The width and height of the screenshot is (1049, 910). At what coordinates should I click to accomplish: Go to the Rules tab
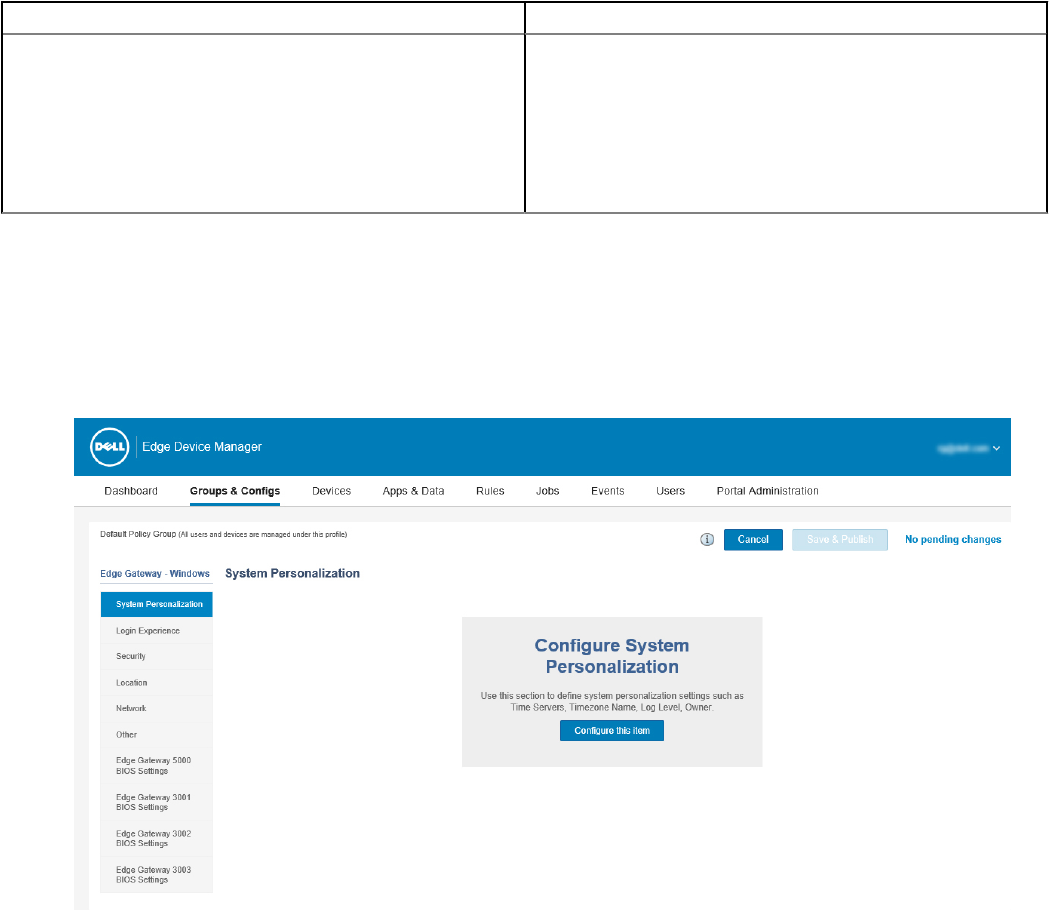pos(490,491)
